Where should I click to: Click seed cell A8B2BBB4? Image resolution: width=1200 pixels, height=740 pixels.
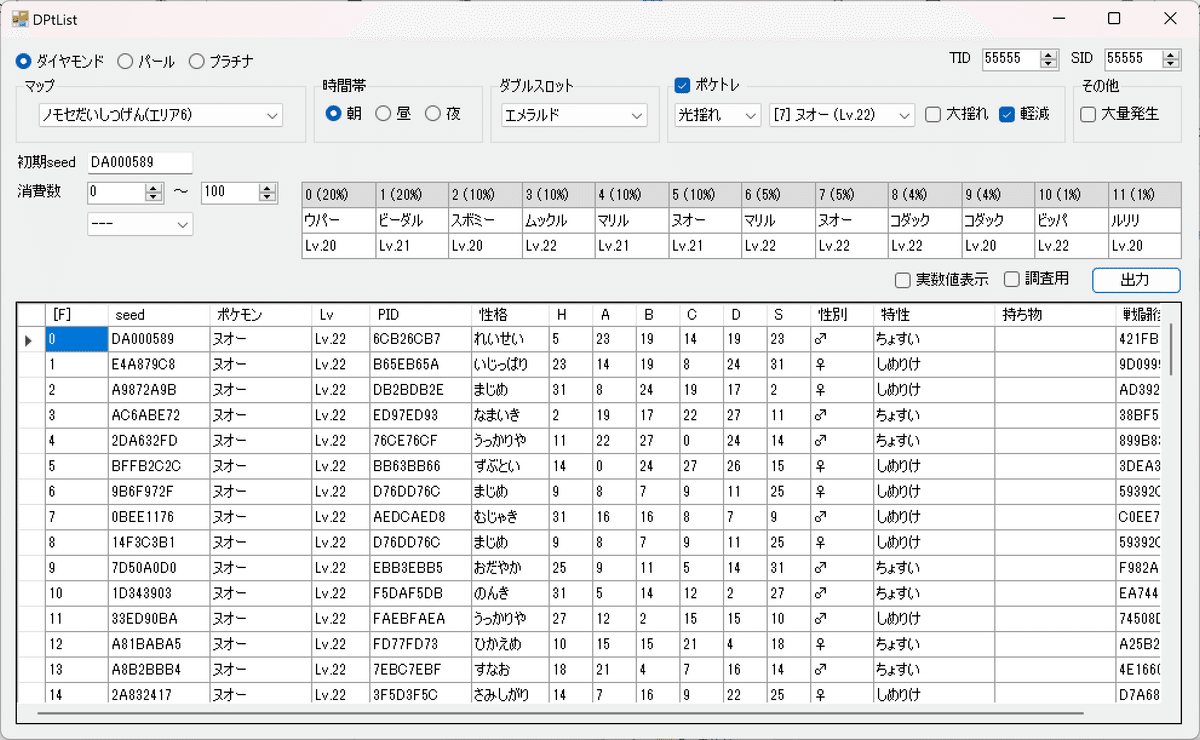[x=158, y=670]
